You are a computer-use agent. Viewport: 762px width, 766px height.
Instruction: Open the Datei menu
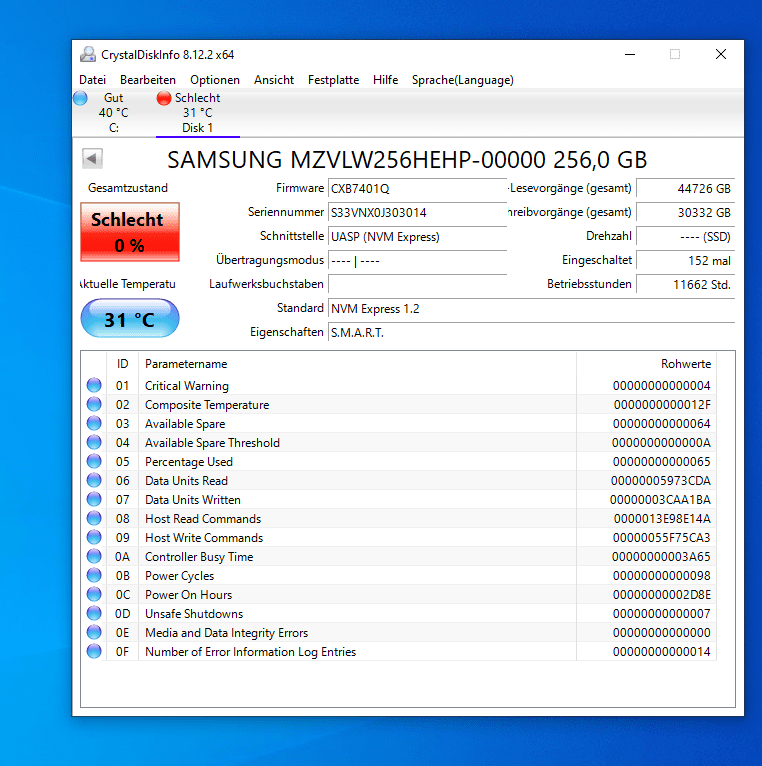(92, 80)
